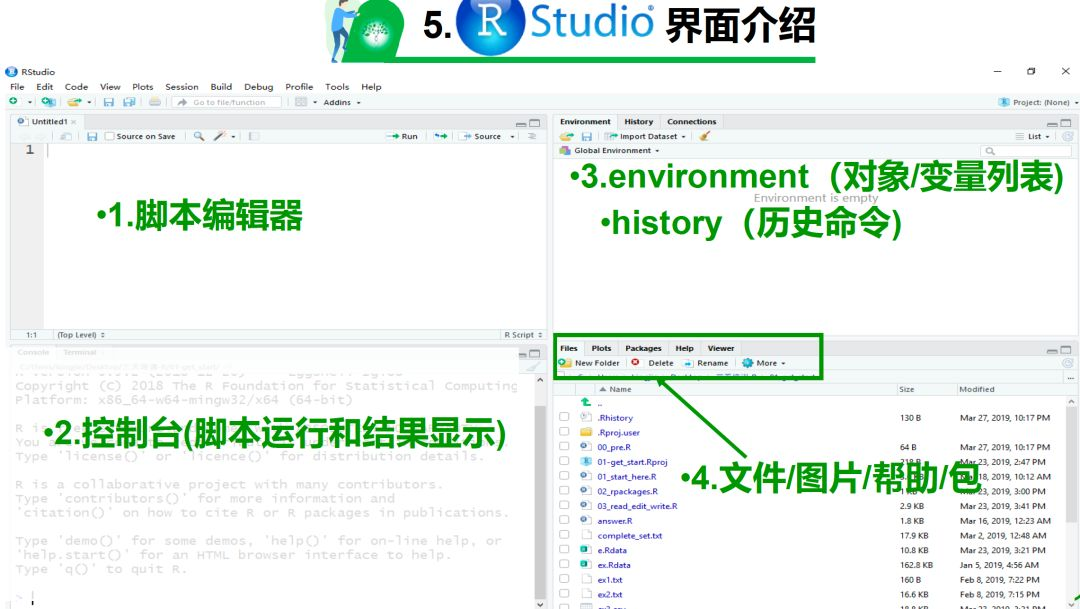Re-run previous code region icon
The width and height of the screenshot is (1080, 609).
point(441,136)
